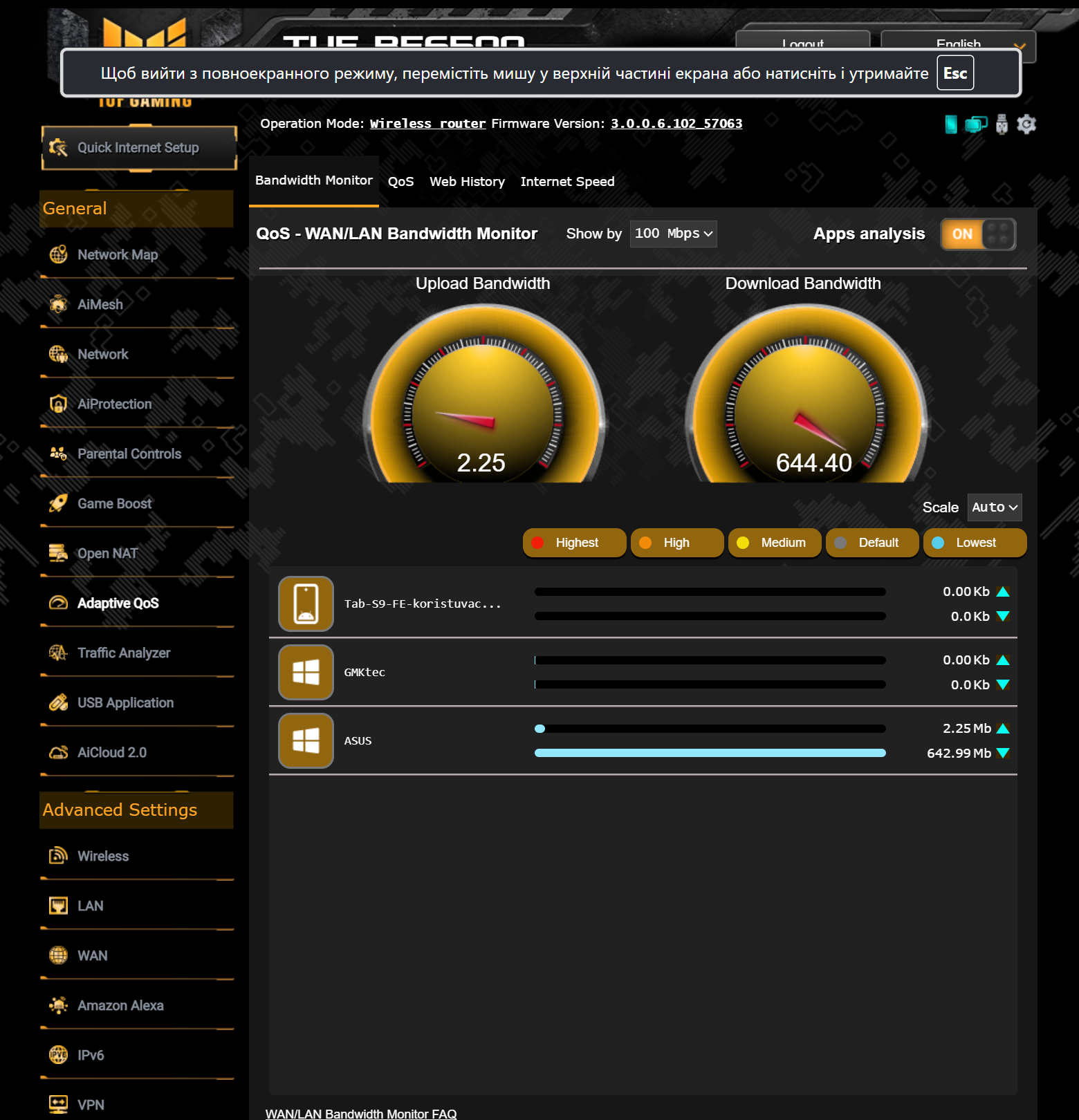Click the Wireless settings icon
1079x1120 pixels.
[x=58, y=856]
